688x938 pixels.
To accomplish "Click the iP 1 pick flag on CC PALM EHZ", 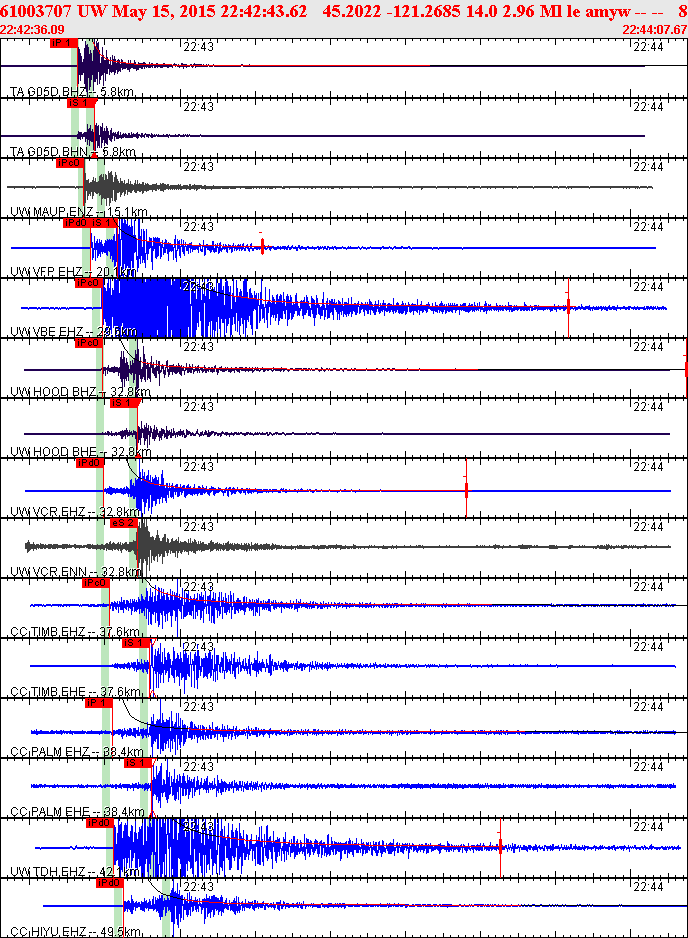I will click(x=99, y=702).
